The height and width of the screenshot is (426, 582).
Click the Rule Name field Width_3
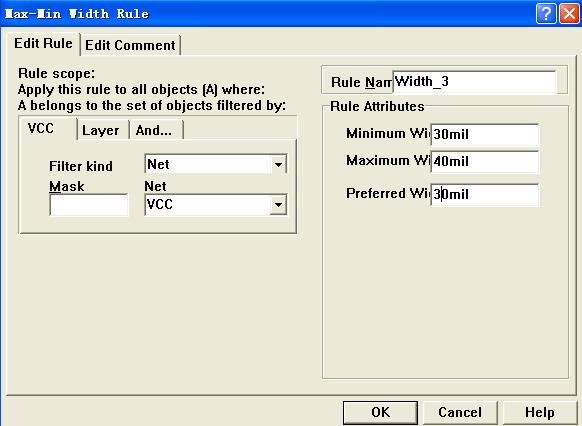point(474,81)
